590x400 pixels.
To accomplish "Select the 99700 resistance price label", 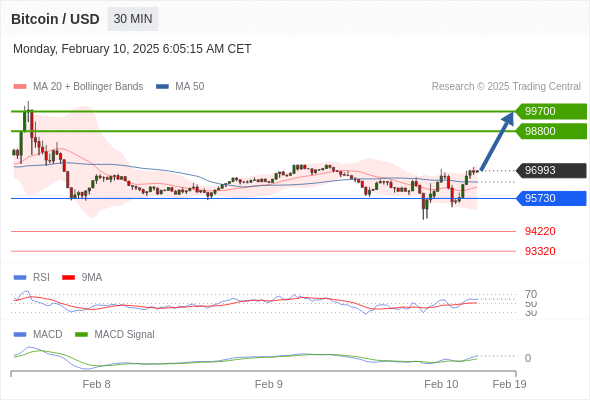I will [550, 111].
